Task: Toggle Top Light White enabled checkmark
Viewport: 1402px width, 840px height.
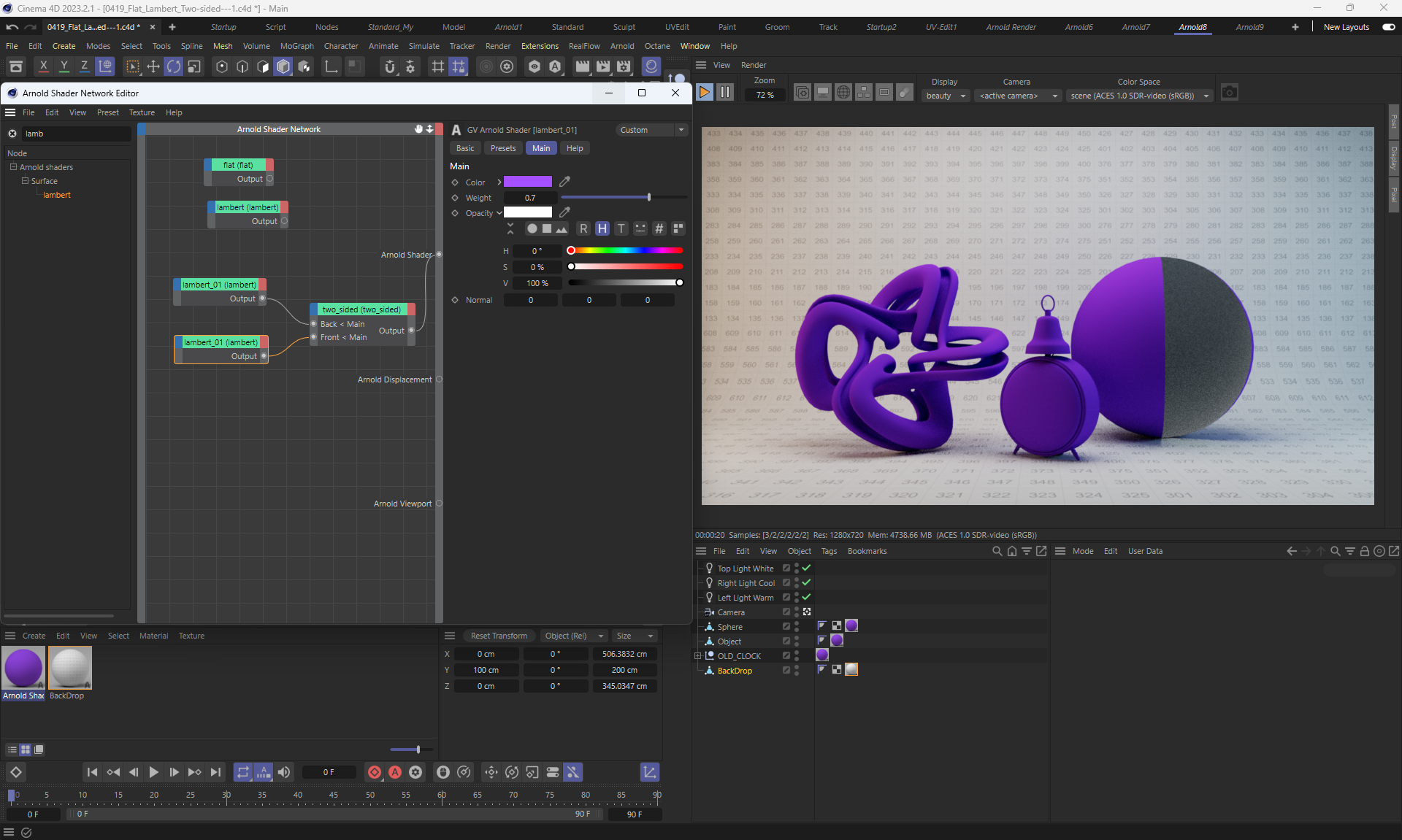Action: tap(807, 568)
